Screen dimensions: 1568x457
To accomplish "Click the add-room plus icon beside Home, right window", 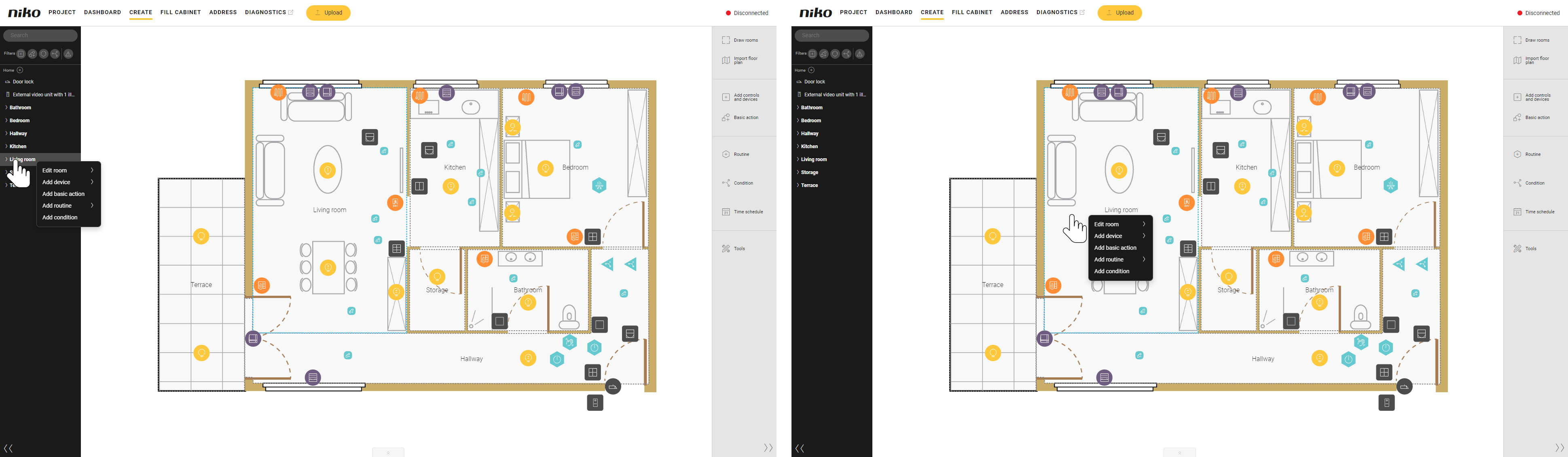I will click(x=811, y=70).
